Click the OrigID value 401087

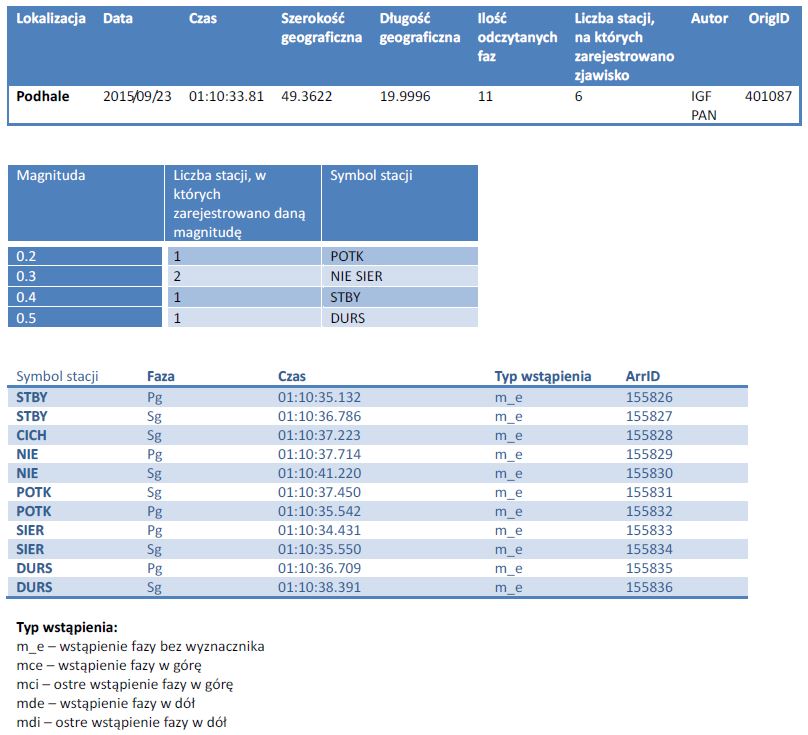coord(768,96)
